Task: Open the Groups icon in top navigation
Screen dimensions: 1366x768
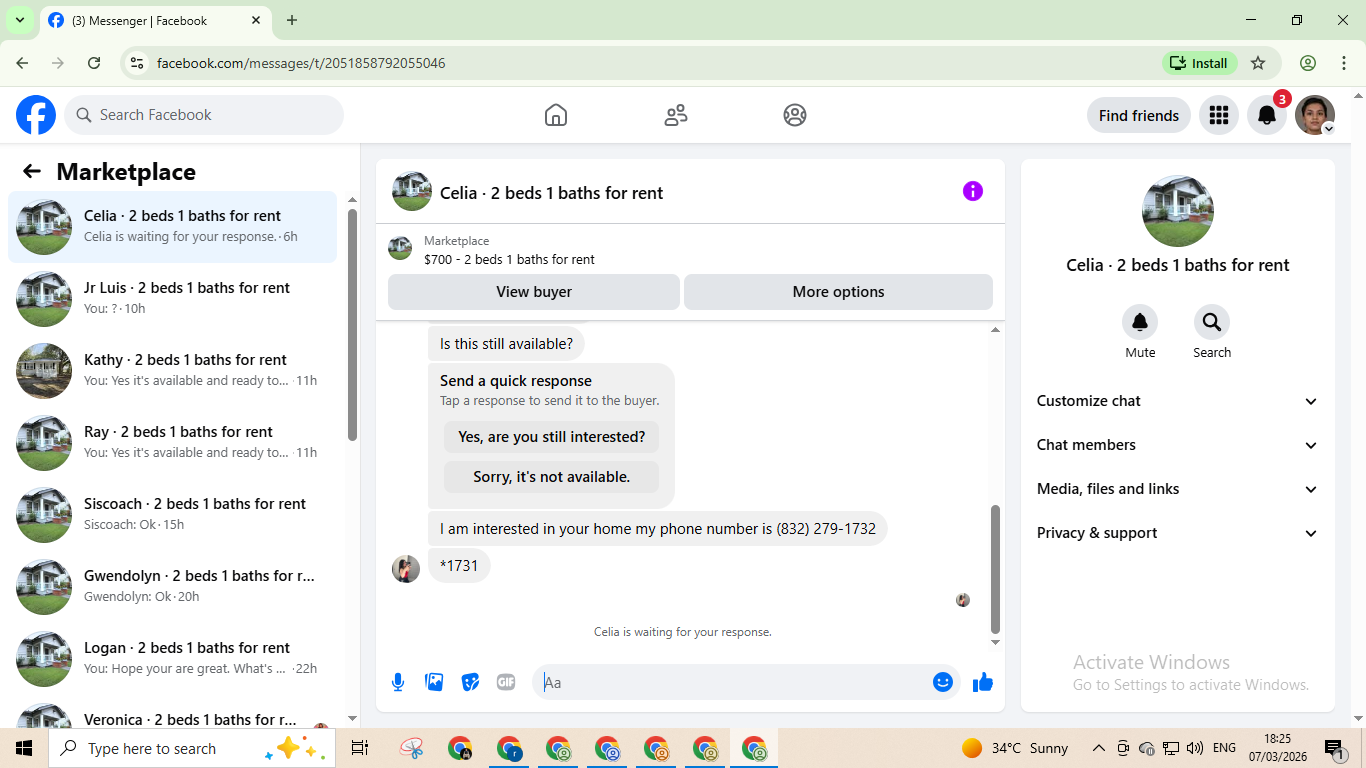Action: coord(795,115)
